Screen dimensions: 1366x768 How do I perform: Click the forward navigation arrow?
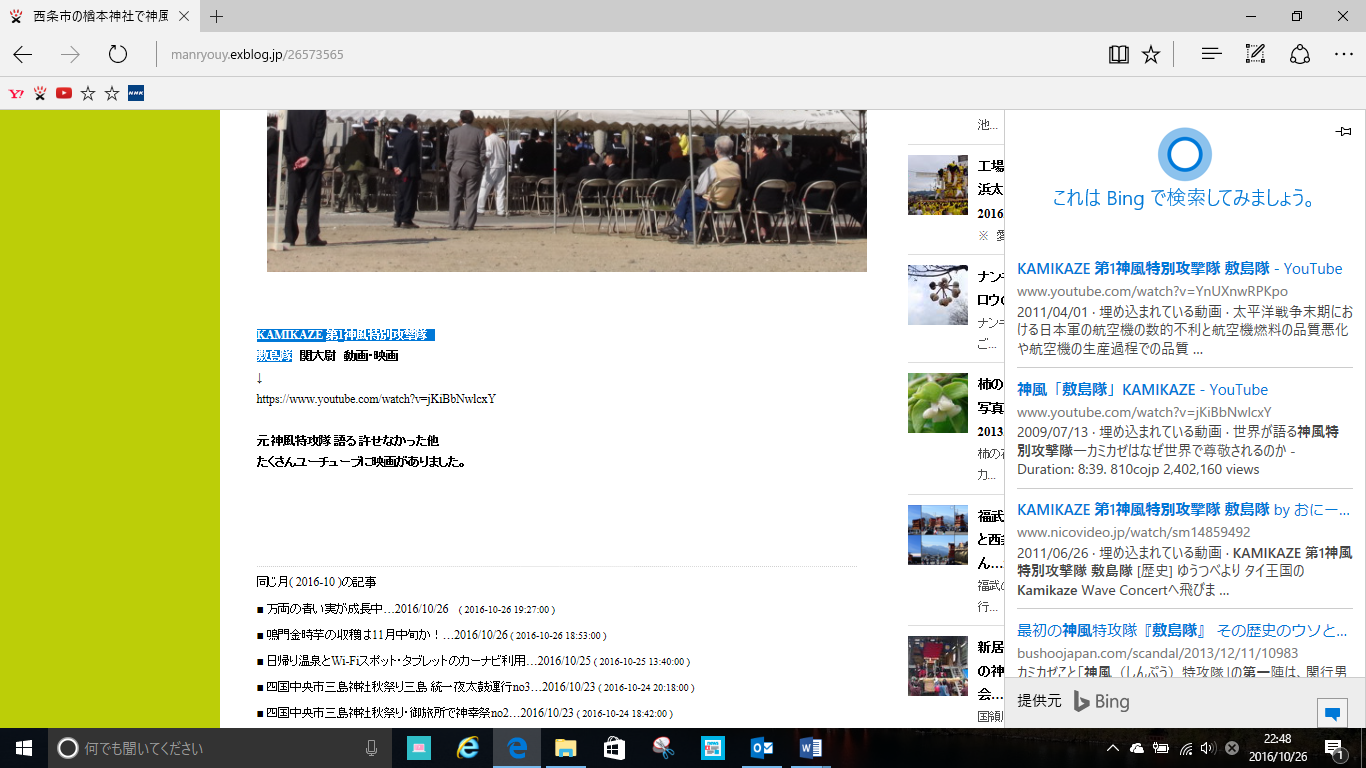pos(70,55)
